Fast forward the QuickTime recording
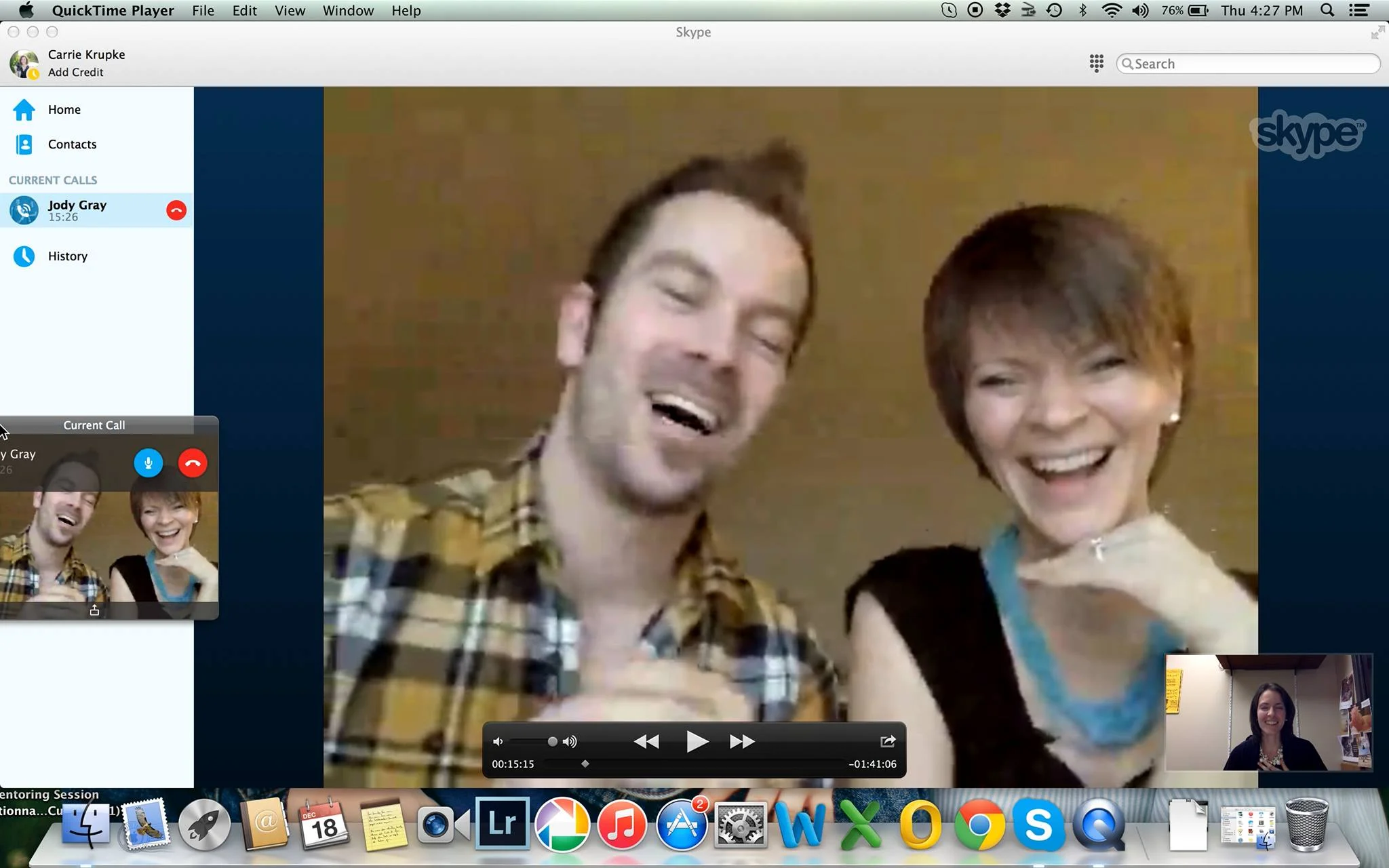Image resolution: width=1389 pixels, height=868 pixels. point(742,742)
